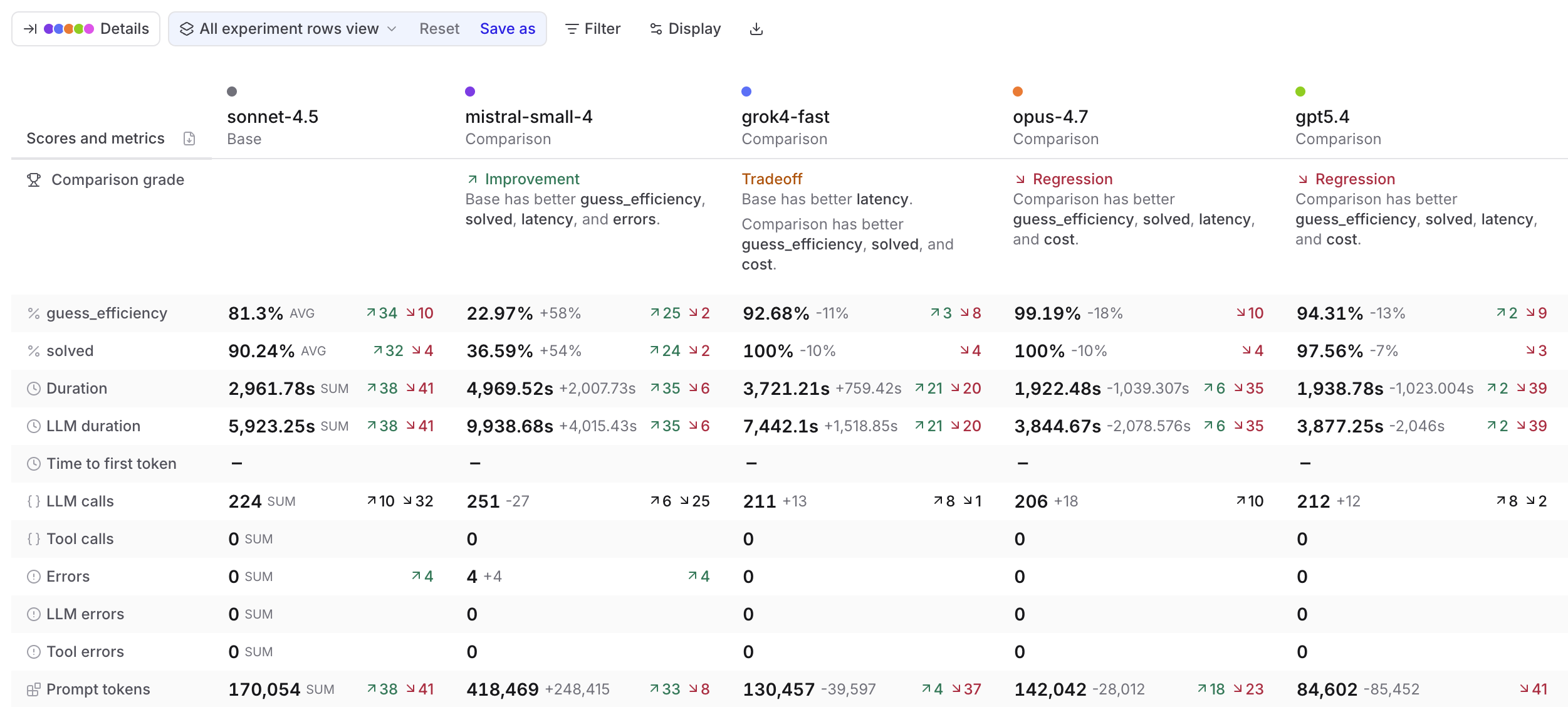1568x707 pixels.
Task: Click the LLM errors row label
Action: [85, 614]
